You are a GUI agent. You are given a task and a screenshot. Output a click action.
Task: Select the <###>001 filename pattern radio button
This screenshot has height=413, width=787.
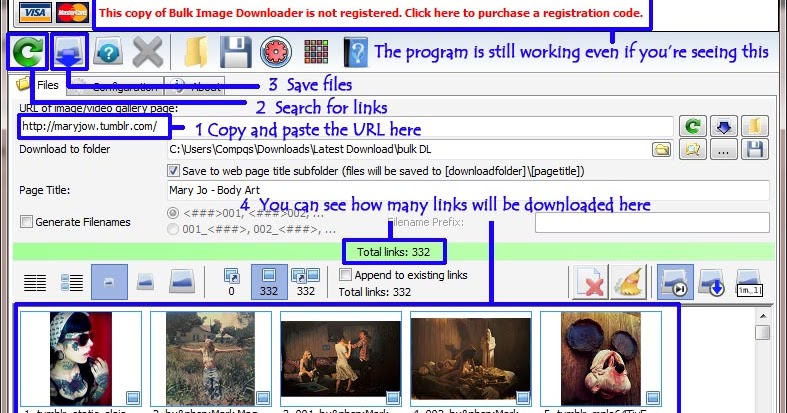coord(173,213)
